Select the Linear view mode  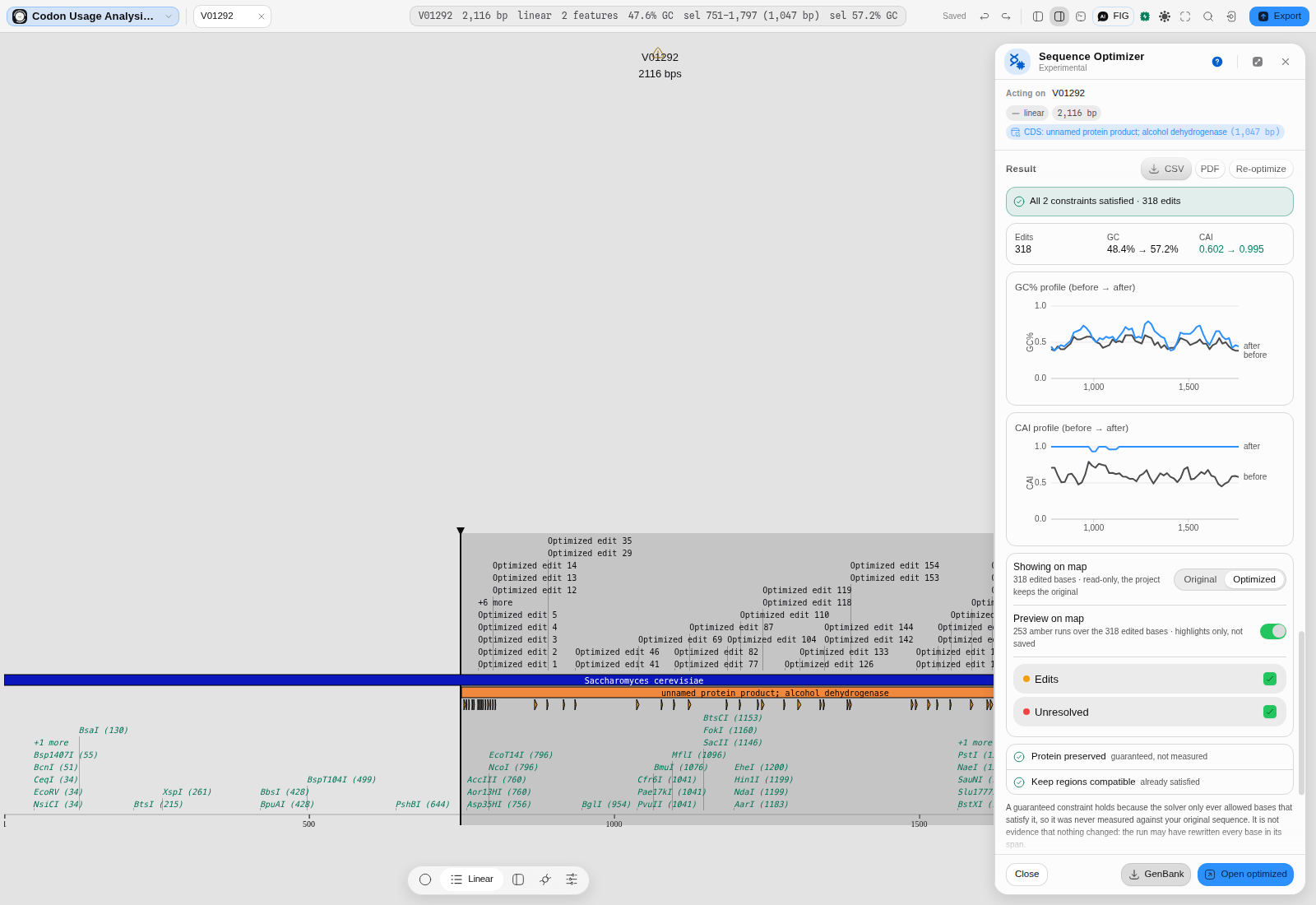pyautogui.click(x=472, y=879)
